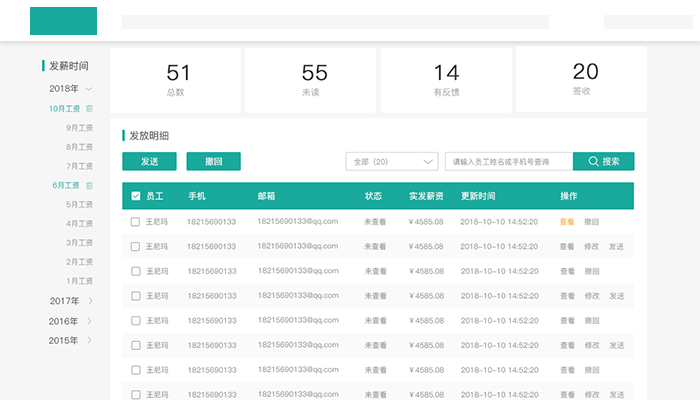This screenshot has height=400, width=700.
Task: Click 撤回 next to the orange 查看 link
Action: click(592, 222)
